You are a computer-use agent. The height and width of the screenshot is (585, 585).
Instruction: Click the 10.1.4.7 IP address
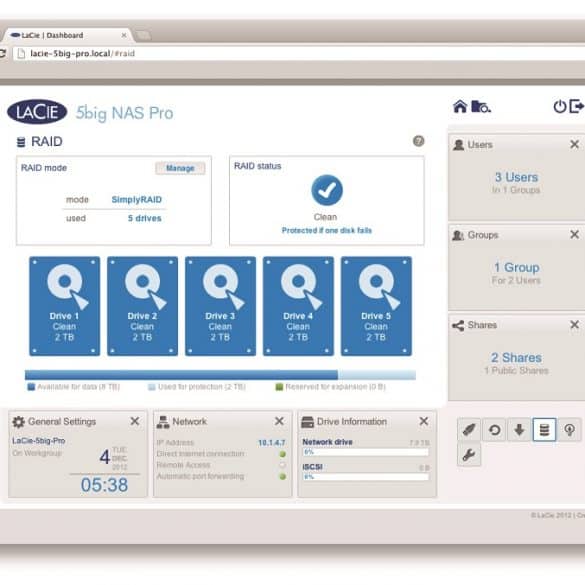pos(272,443)
